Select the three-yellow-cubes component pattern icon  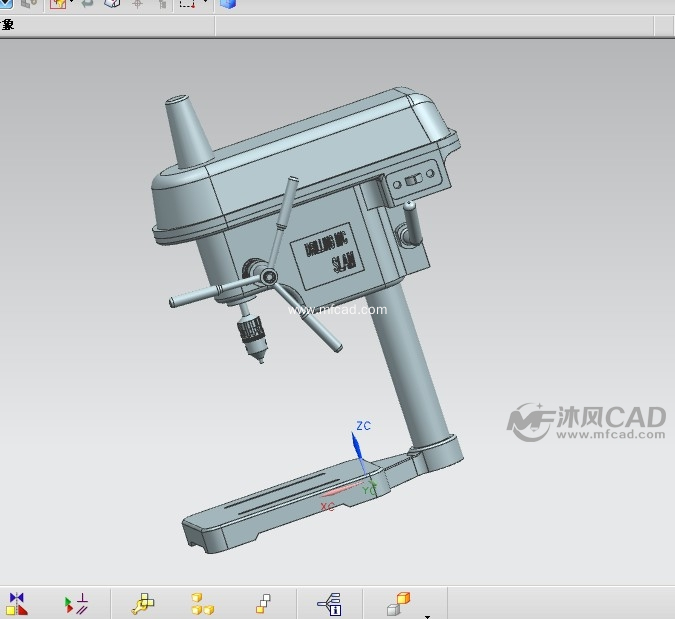(203, 603)
